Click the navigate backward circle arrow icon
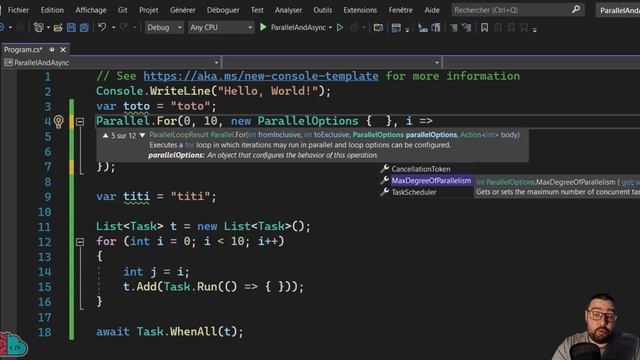Screen dimensions: 640x360 (x=2, y=27)
